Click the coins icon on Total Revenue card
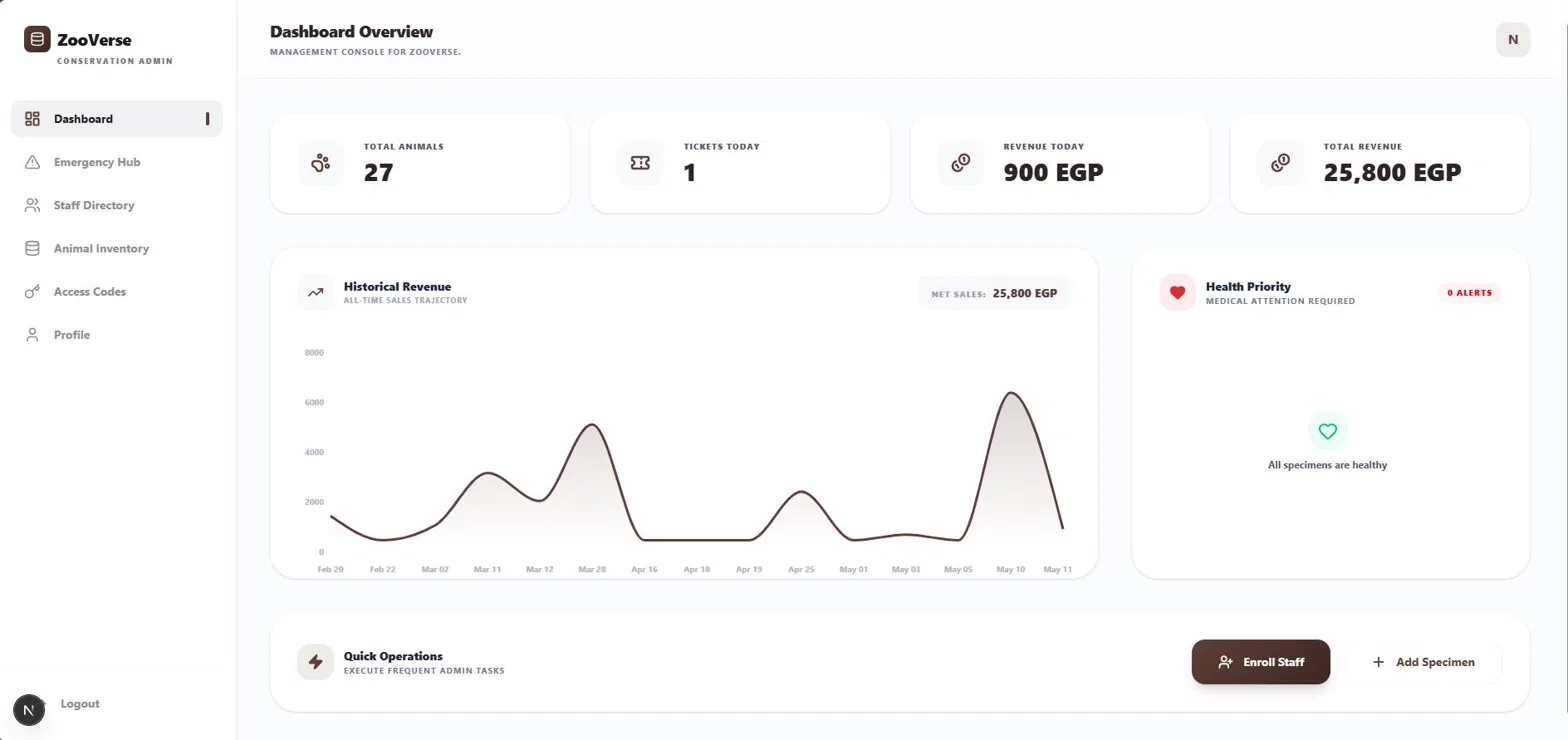Image resolution: width=1568 pixels, height=740 pixels. coord(1280,163)
